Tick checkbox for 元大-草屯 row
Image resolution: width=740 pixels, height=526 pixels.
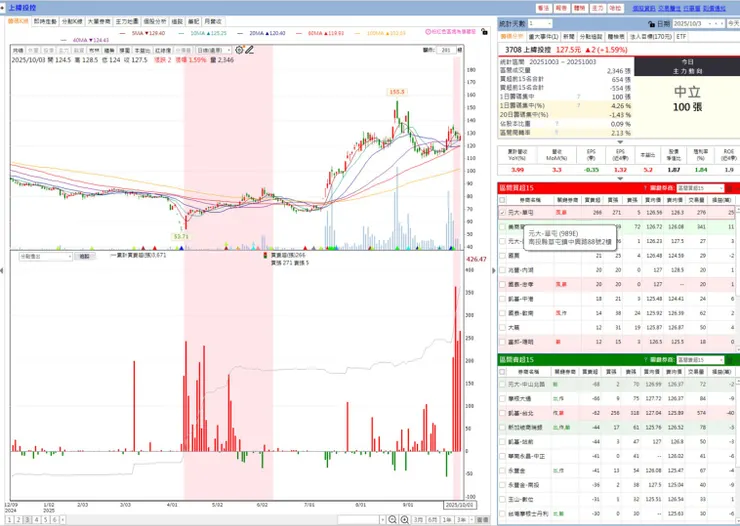point(502,213)
